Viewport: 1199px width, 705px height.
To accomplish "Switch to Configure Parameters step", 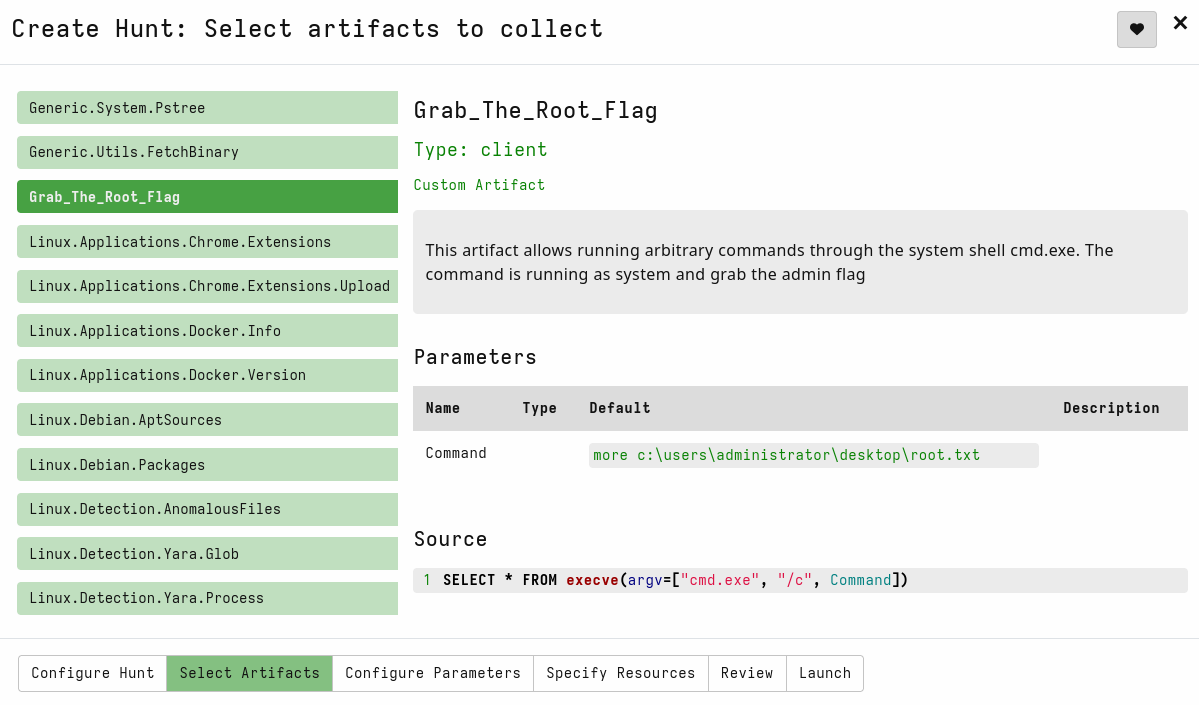I will coord(433,673).
